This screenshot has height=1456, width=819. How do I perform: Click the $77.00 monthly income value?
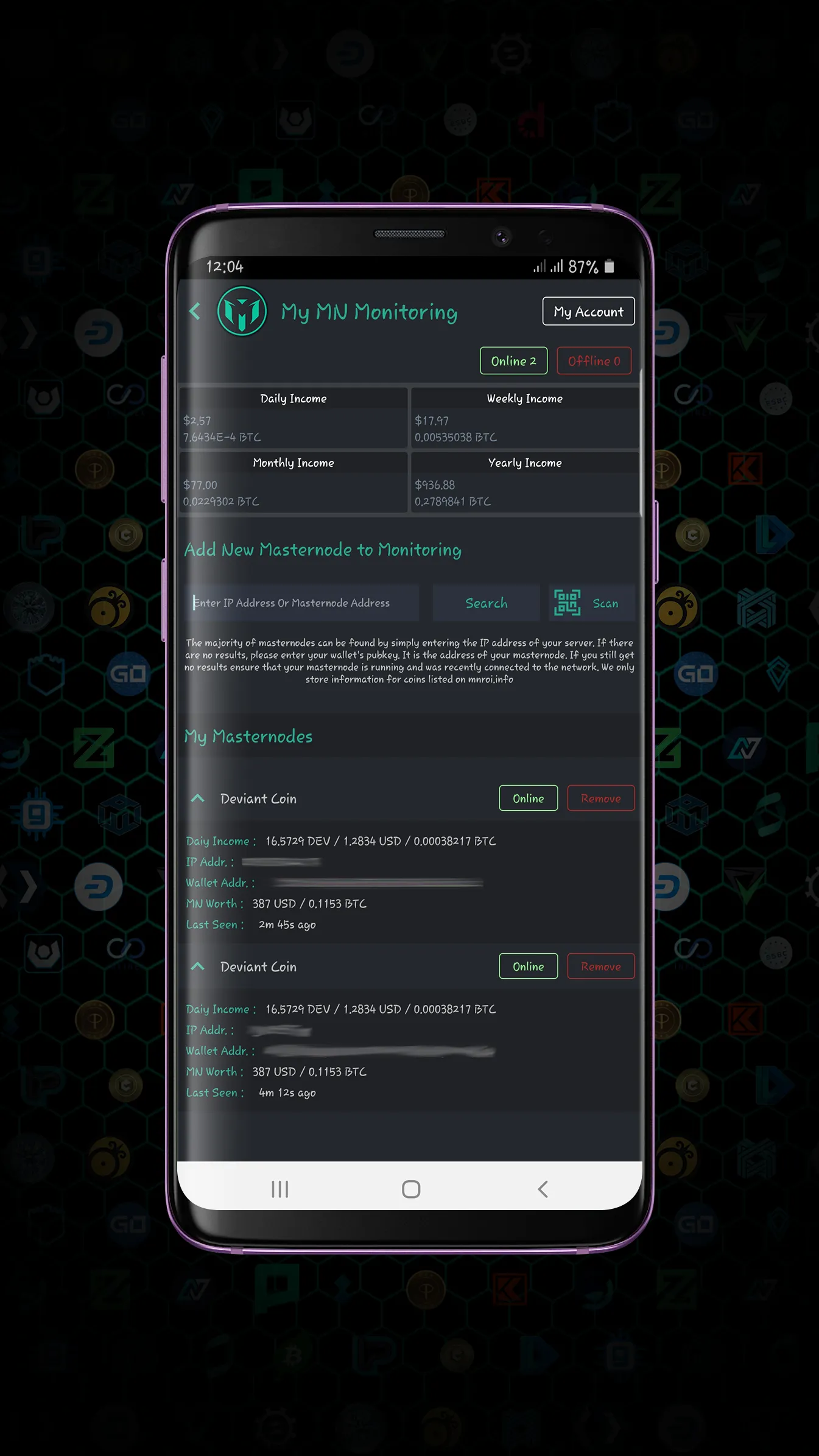click(x=200, y=485)
